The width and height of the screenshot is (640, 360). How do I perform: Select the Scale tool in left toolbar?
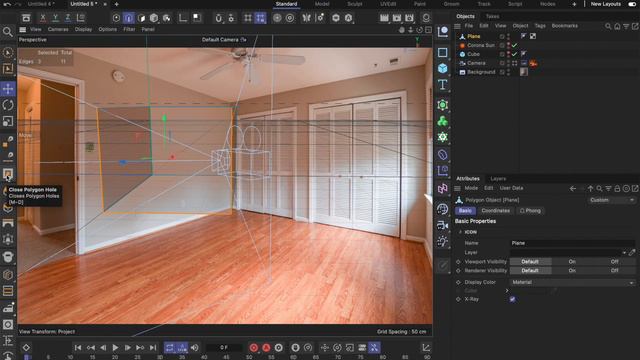tap(8, 121)
